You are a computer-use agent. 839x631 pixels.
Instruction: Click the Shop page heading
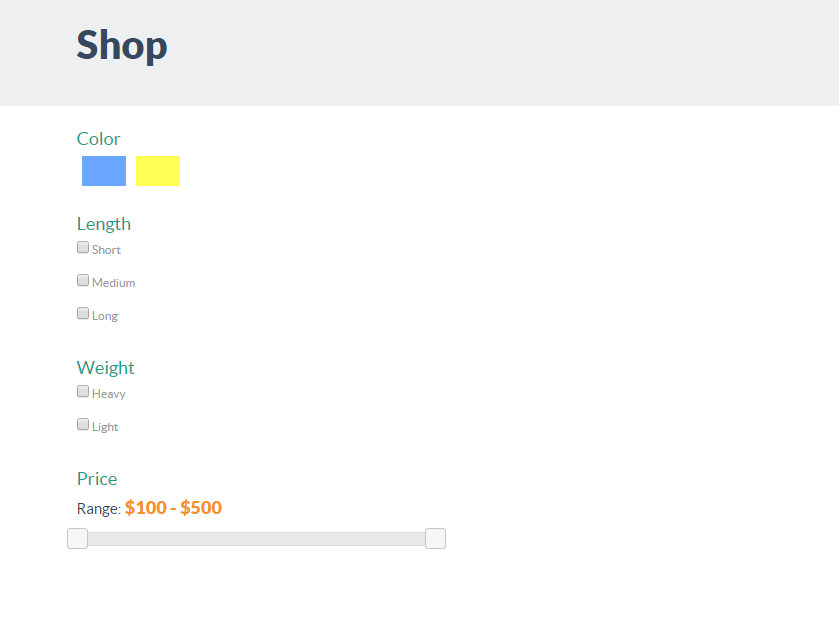click(x=122, y=45)
